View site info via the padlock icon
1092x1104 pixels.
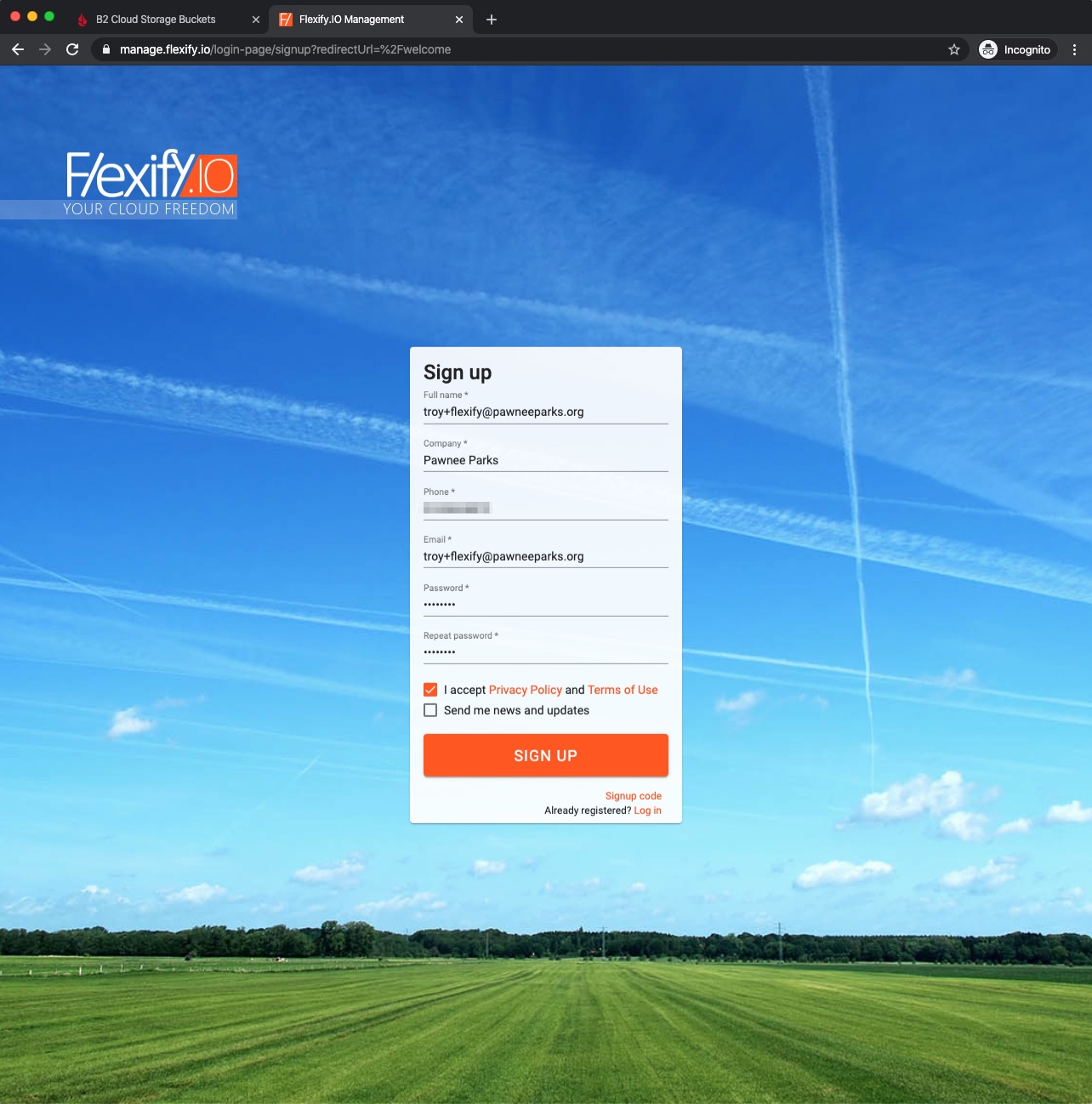coord(105,49)
